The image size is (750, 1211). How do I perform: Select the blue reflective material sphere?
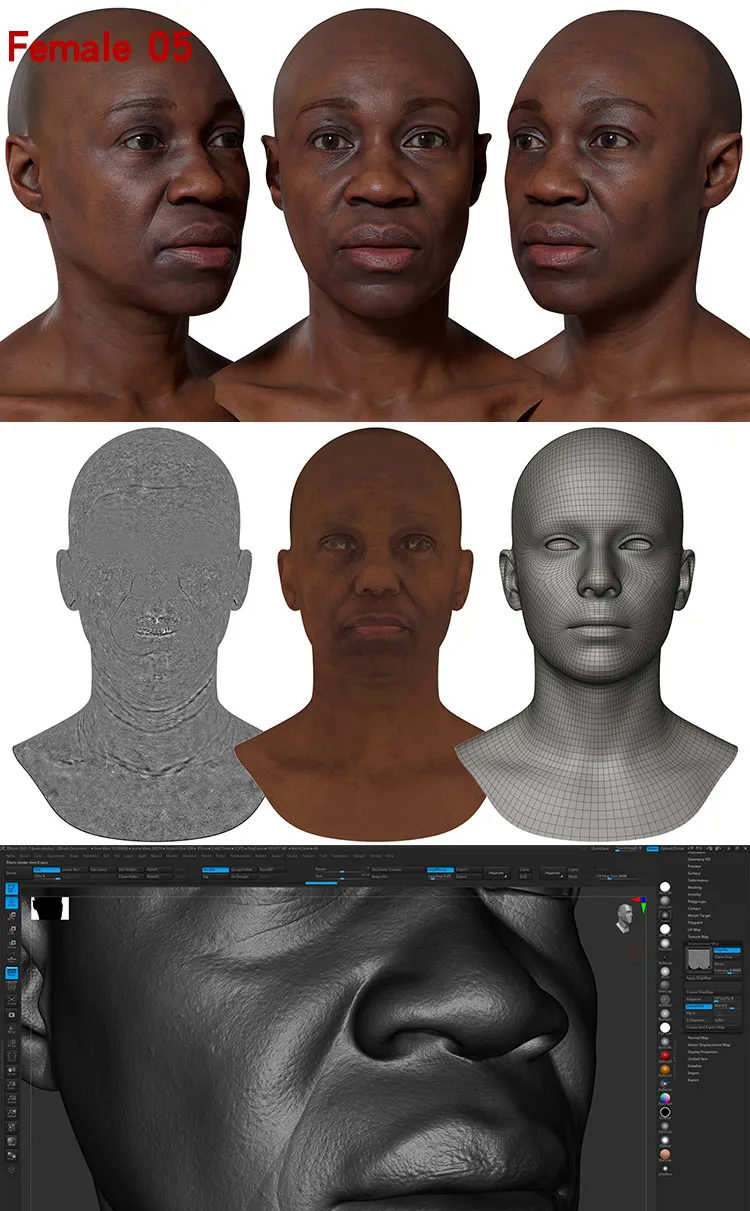665,1083
